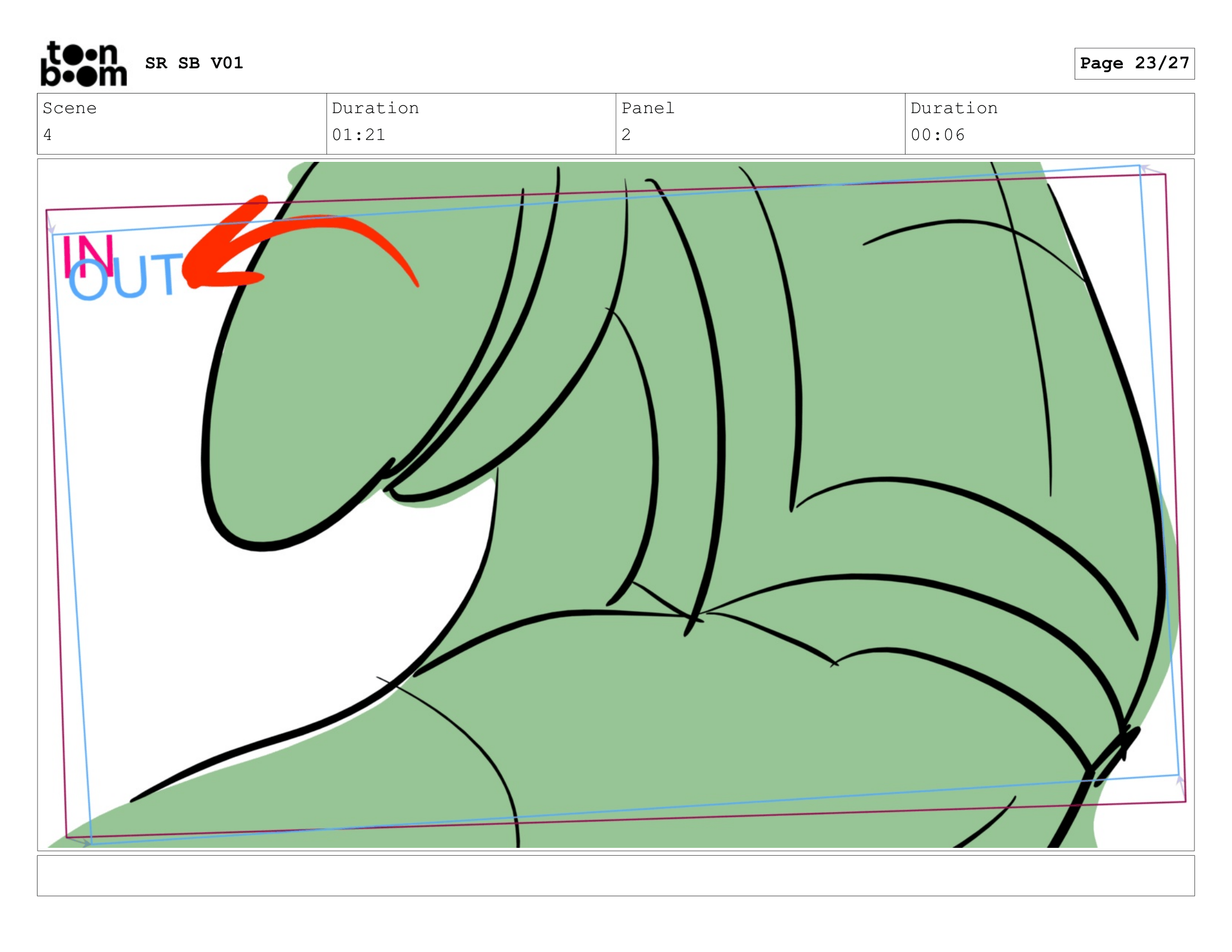
Task: Click top-left corner of magenta camera frame
Action: [47, 211]
